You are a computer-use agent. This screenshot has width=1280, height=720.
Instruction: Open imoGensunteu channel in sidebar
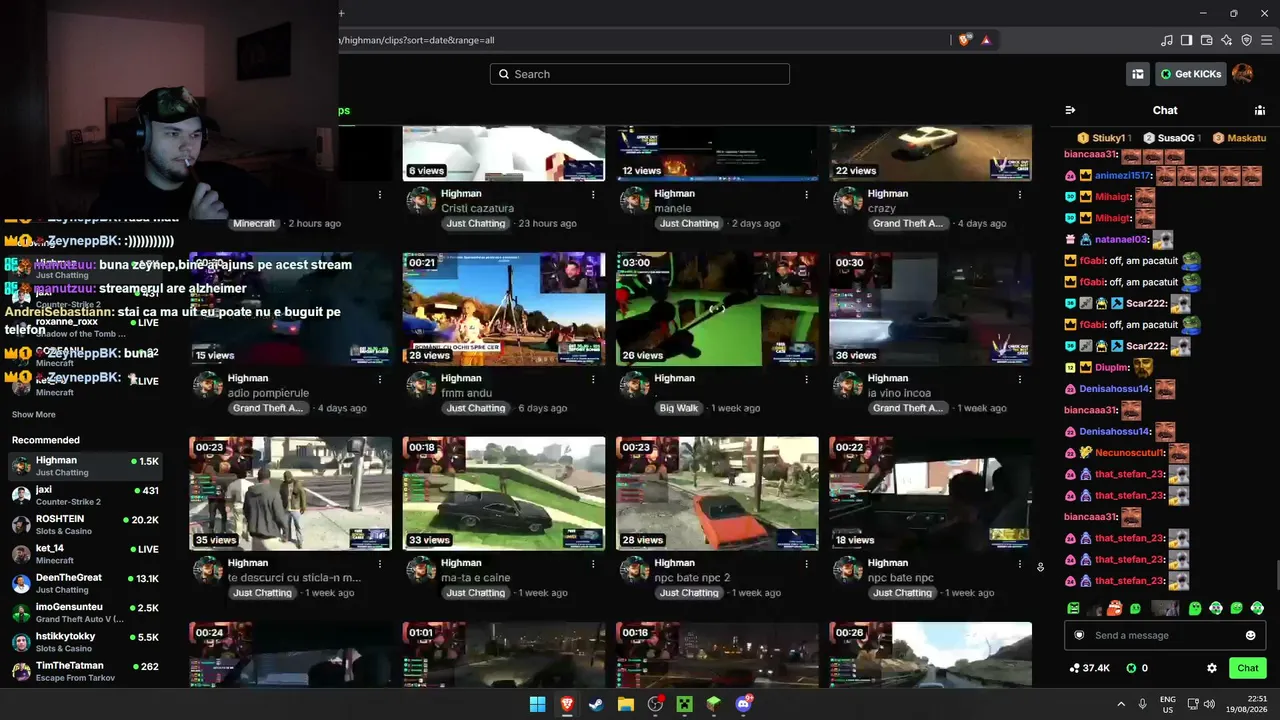(86, 613)
